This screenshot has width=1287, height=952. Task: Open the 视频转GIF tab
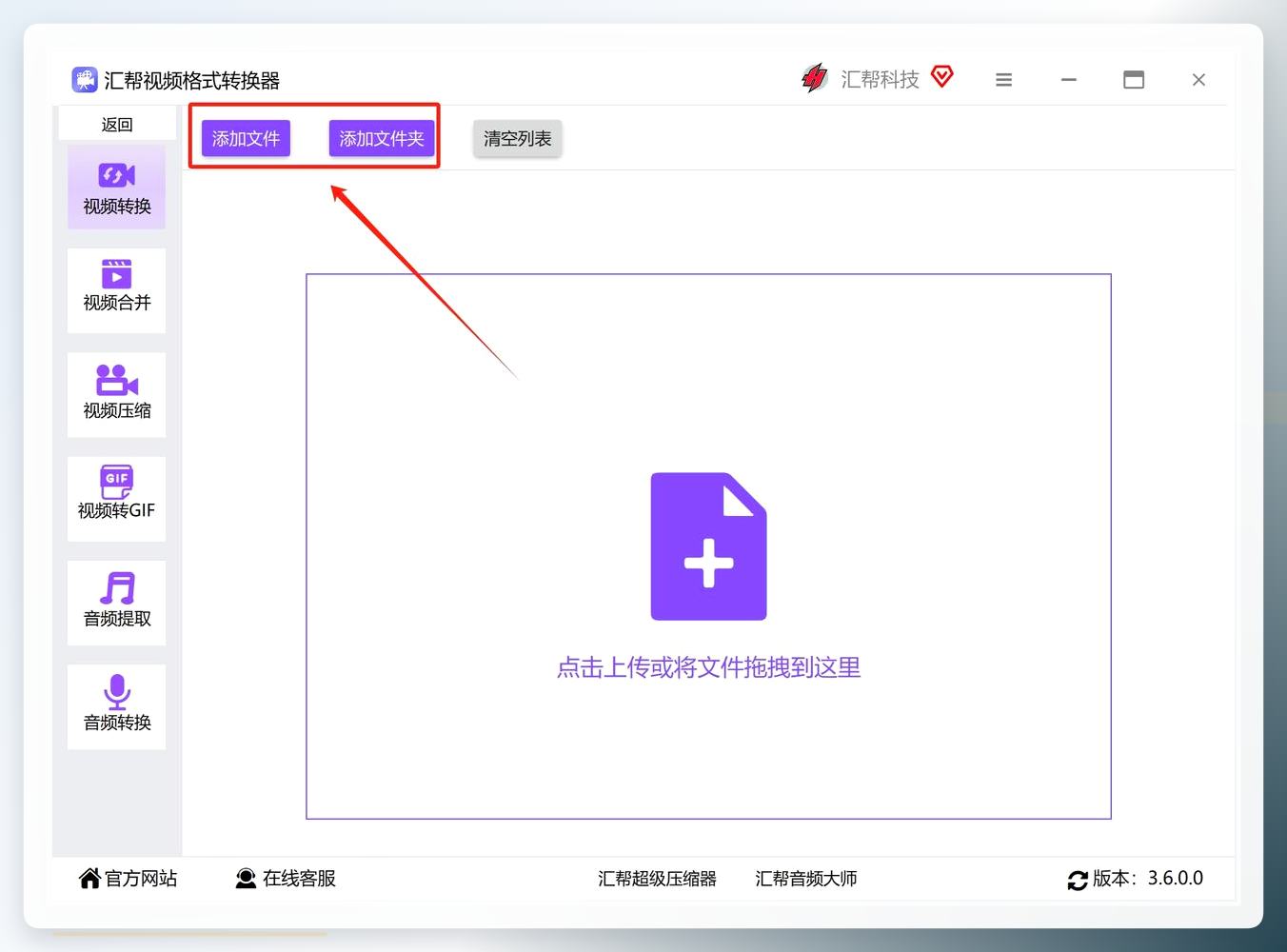click(x=116, y=499)
